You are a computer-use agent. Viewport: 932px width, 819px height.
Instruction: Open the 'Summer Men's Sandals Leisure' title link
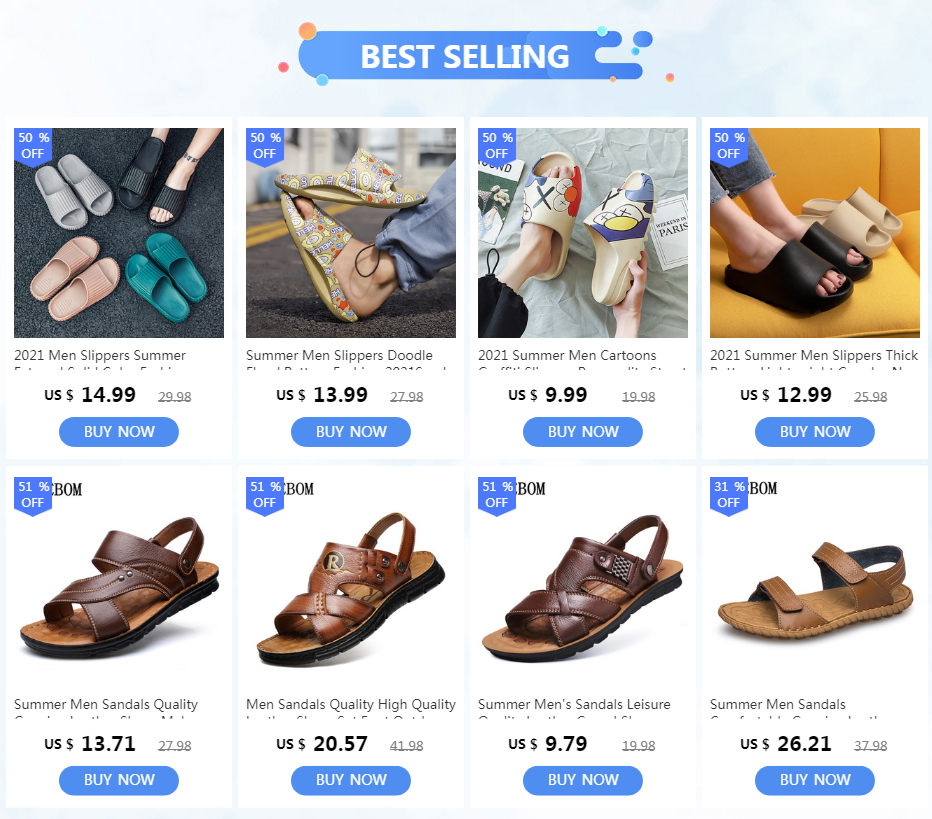tap(574, 704)
